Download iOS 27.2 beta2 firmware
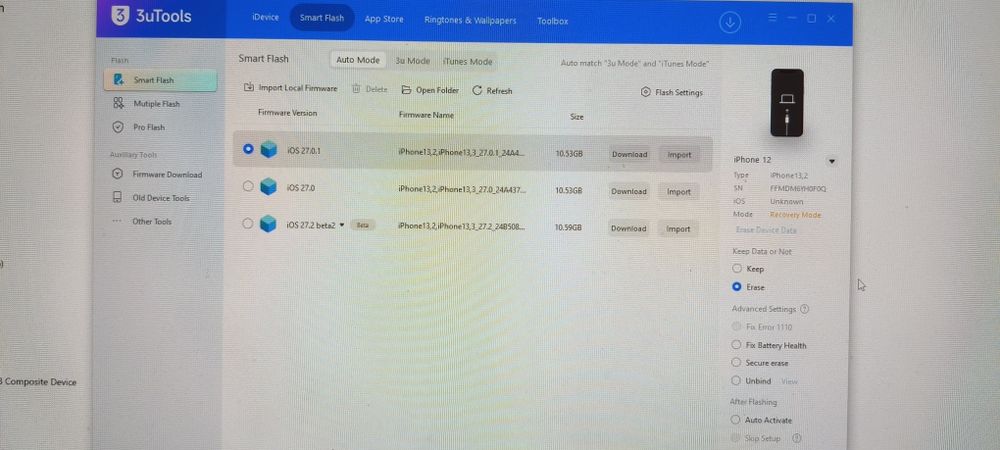The width and height of the screenshot is (1000, 450). 628,228
